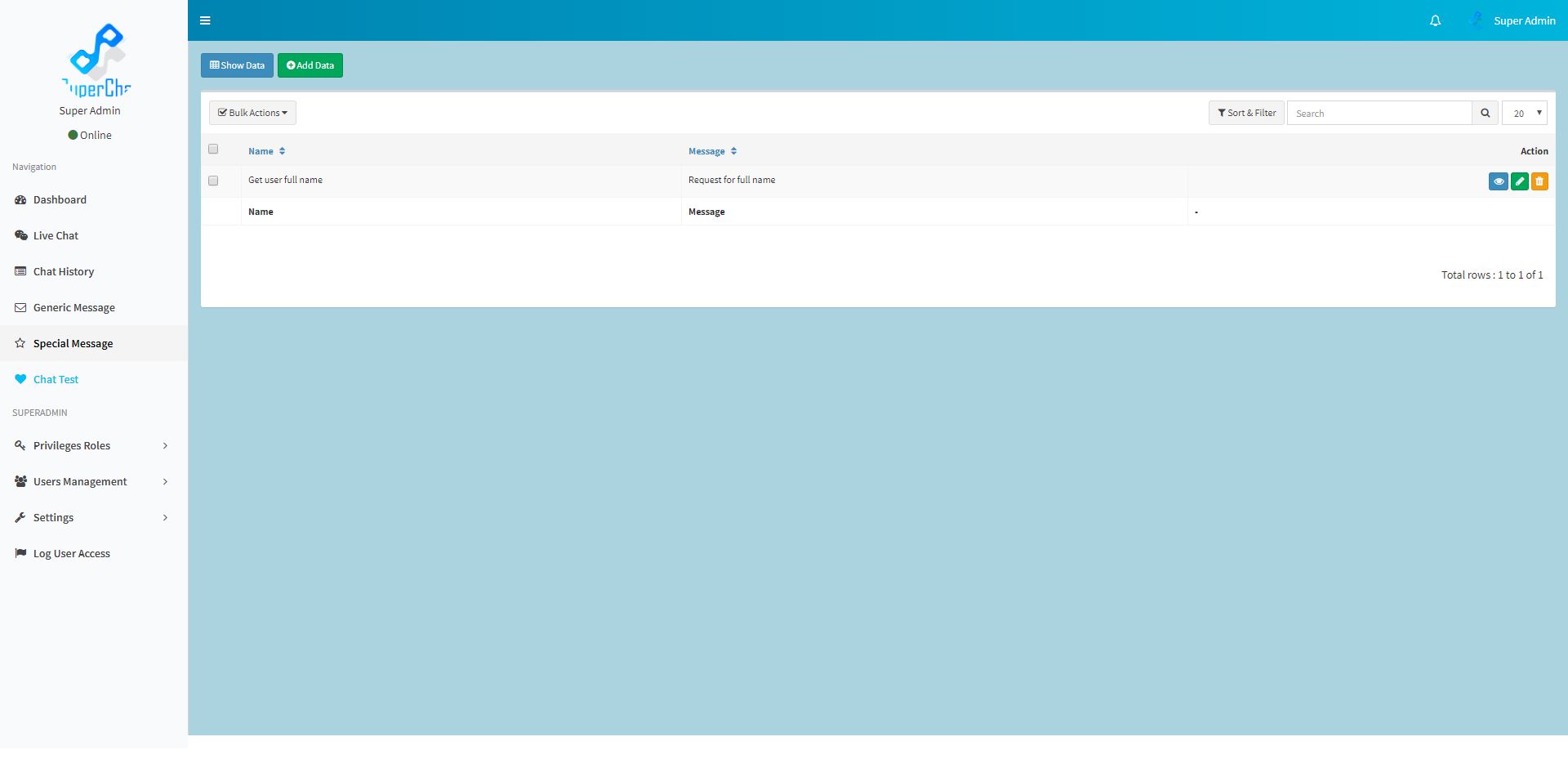
Task: Open the rows-per-page dropdown showing 20
Action: pos(1525,113)
